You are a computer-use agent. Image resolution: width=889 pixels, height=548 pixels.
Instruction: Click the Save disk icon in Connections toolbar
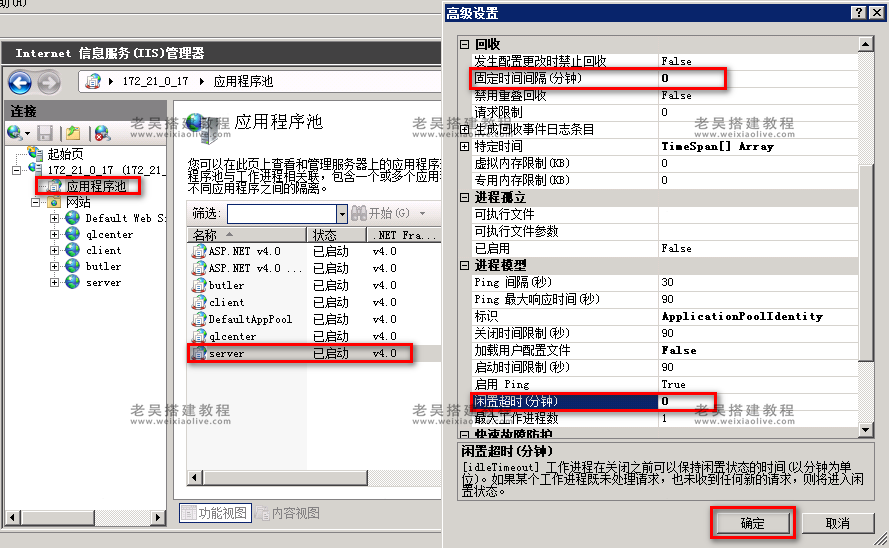tap(45, 133)
